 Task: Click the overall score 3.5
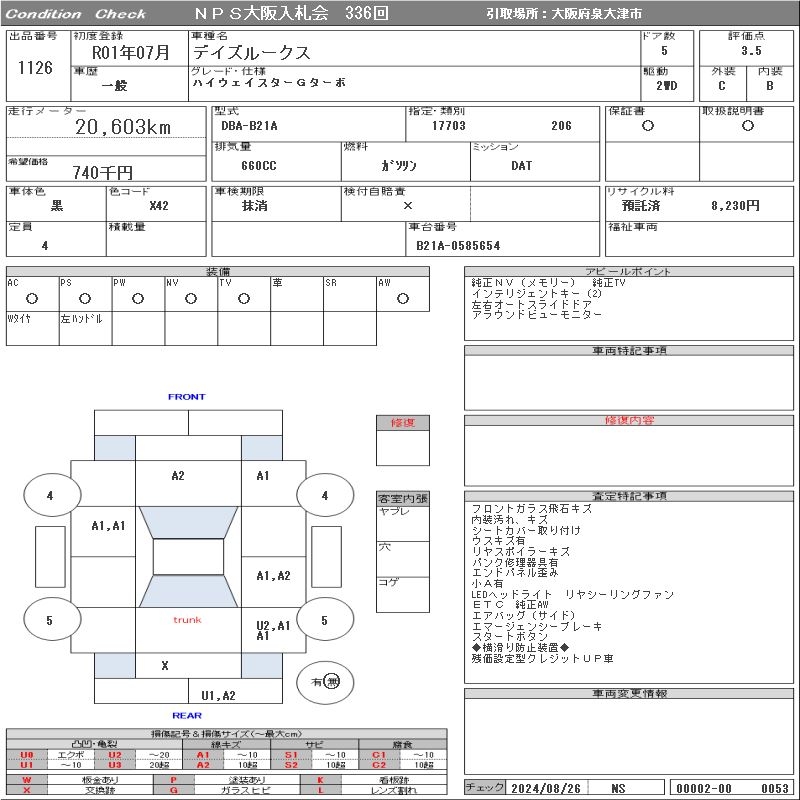click(x=752, y=51)
